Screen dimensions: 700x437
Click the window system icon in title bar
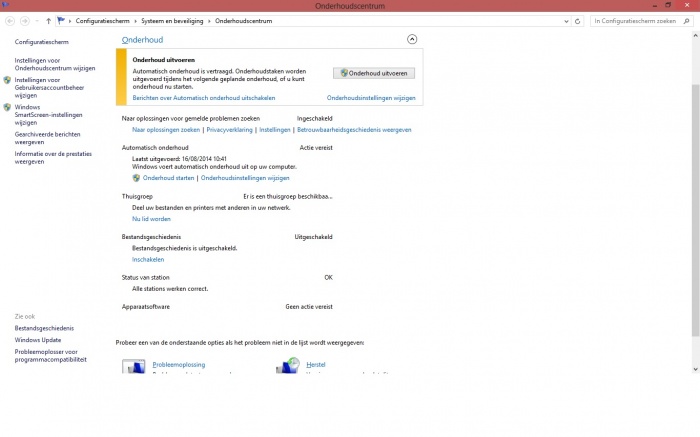tap(5, 5)
